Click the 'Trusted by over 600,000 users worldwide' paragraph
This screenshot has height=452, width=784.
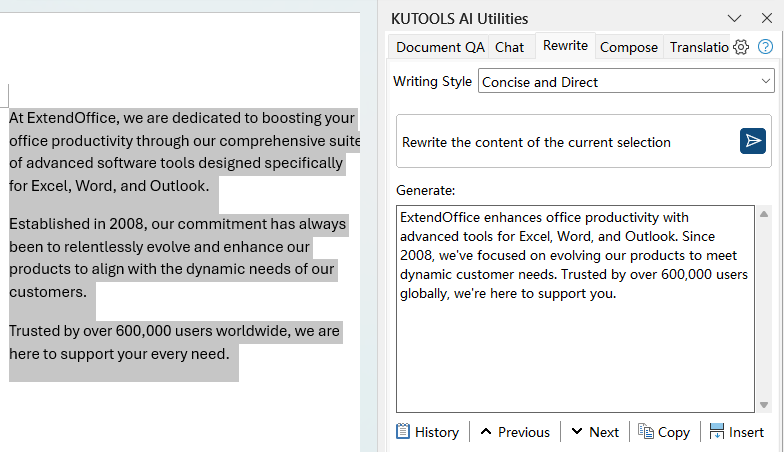coord(174,342)
